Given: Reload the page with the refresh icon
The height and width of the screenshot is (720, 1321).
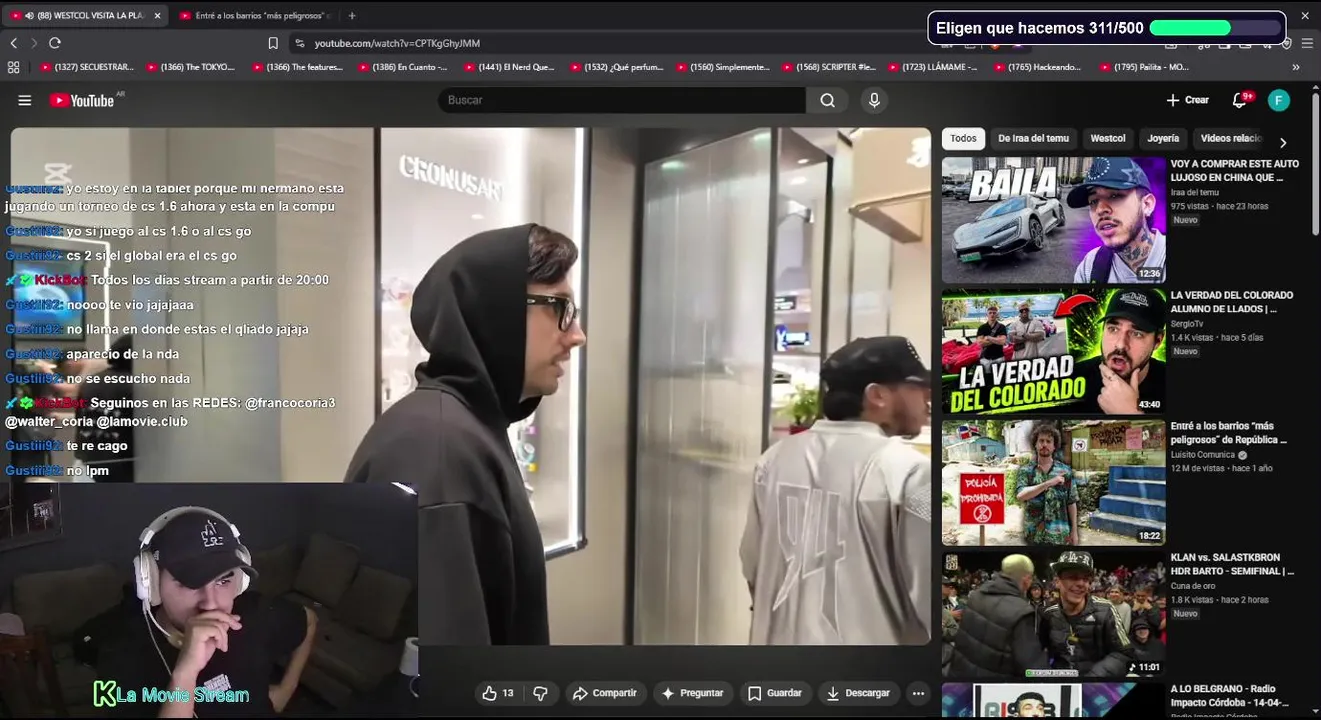Looking at the screenshot, I should tap(55, 43).
